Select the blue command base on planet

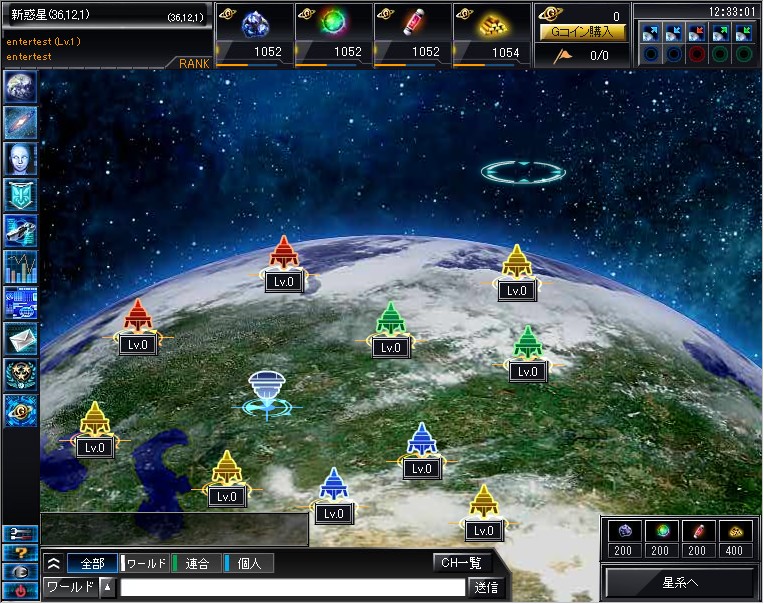267,395
